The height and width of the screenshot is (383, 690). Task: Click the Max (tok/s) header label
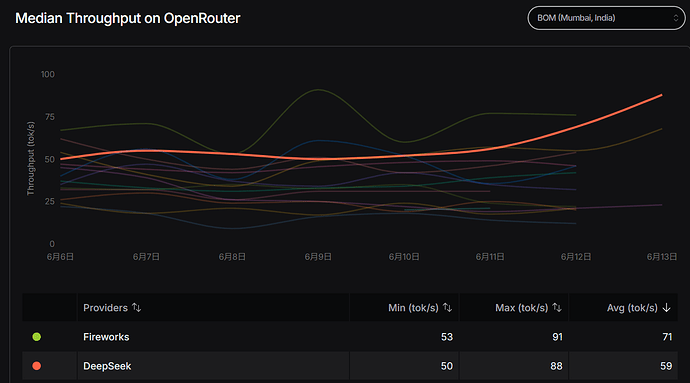pos(522,308)
